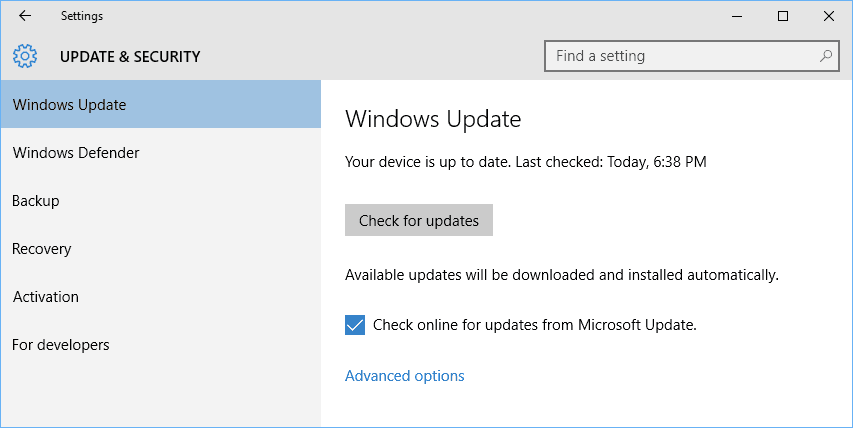The height and width of the screenshot is (428, 853).
Task: Go to the Activation section
Action: [161, 296]
